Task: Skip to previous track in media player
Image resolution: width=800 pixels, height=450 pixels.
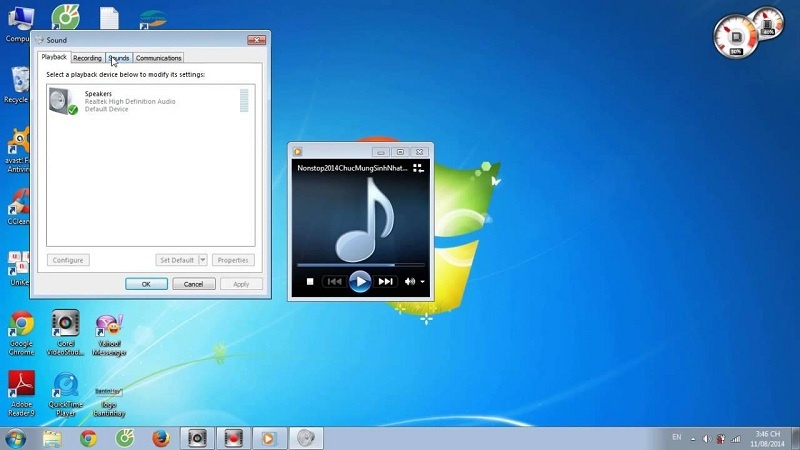Action: [335, 282]
